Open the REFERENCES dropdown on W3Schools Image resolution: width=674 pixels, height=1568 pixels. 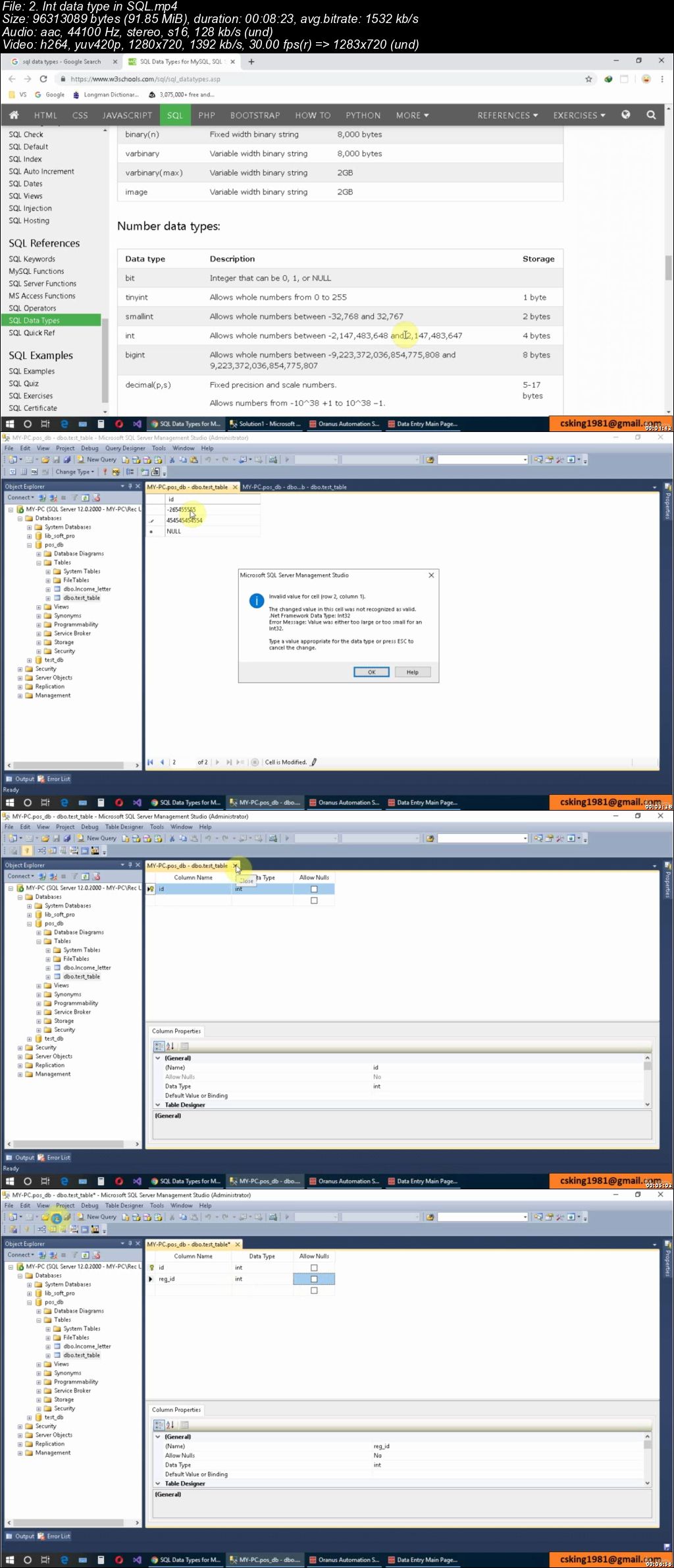coord(507,115)
